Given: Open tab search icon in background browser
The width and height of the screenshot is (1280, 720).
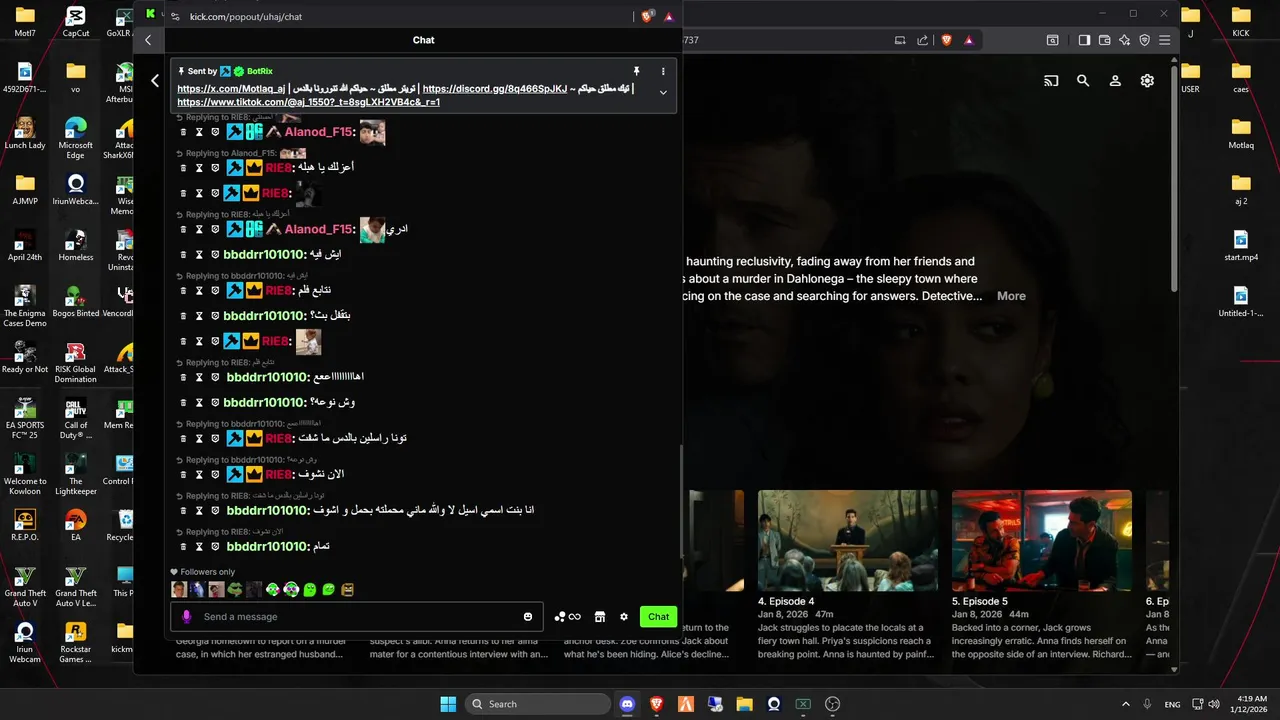Looking at the screenshot, I should (1053, 40).
